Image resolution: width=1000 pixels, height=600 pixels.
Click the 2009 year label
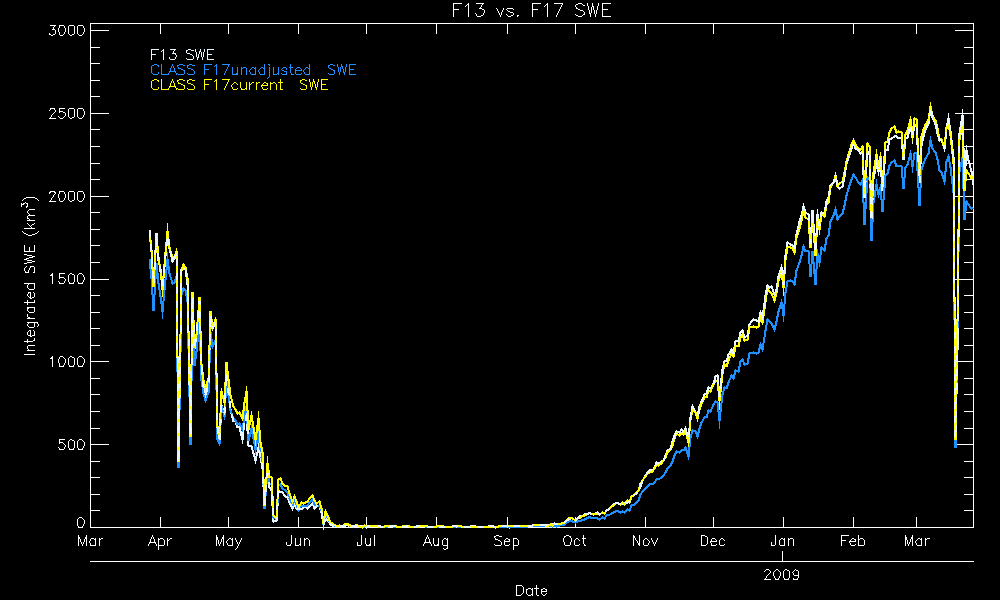point(781,575)
